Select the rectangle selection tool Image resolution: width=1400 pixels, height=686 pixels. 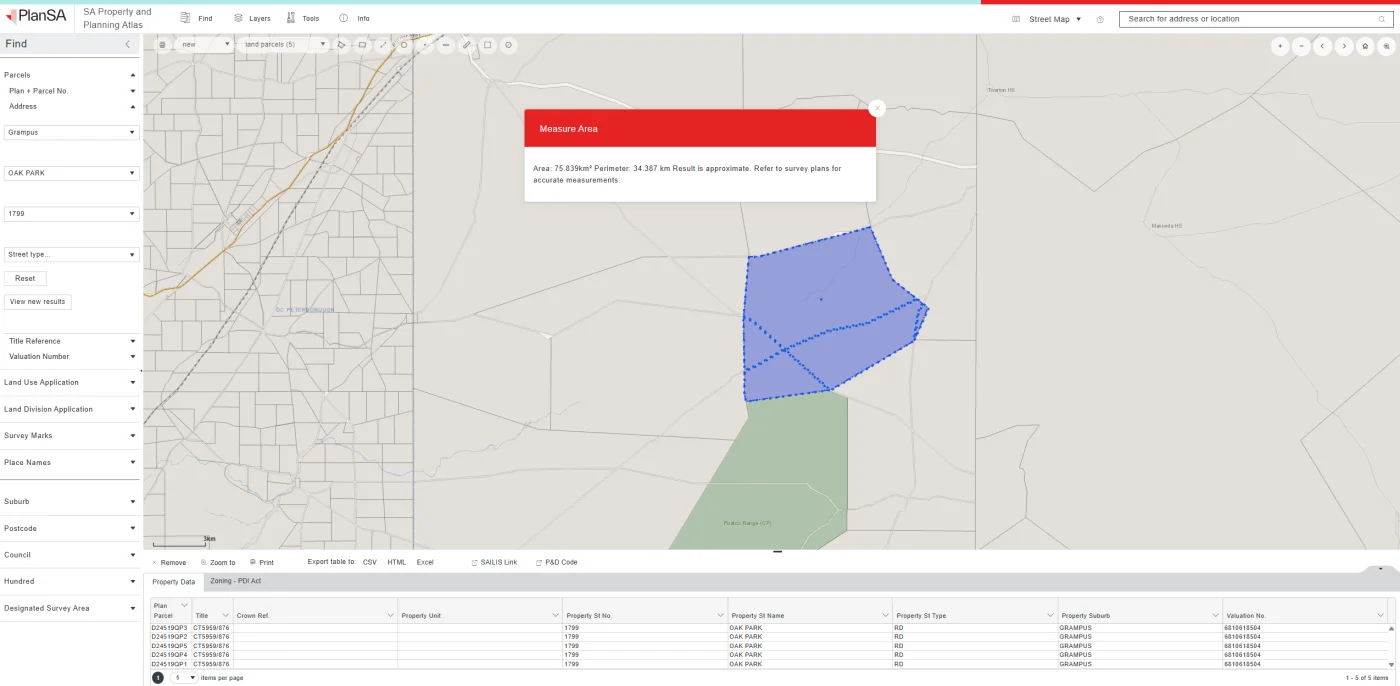click(362, 45)
